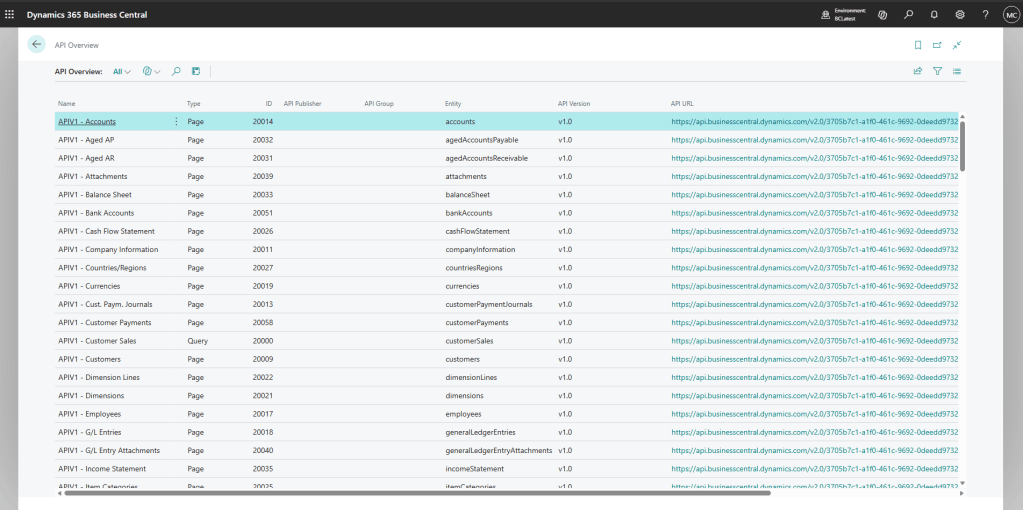Viewport: 1023px width, 510px height.
Task: Click the API Publisher column header
Action: pyautogui.click(x=303, y=104)
